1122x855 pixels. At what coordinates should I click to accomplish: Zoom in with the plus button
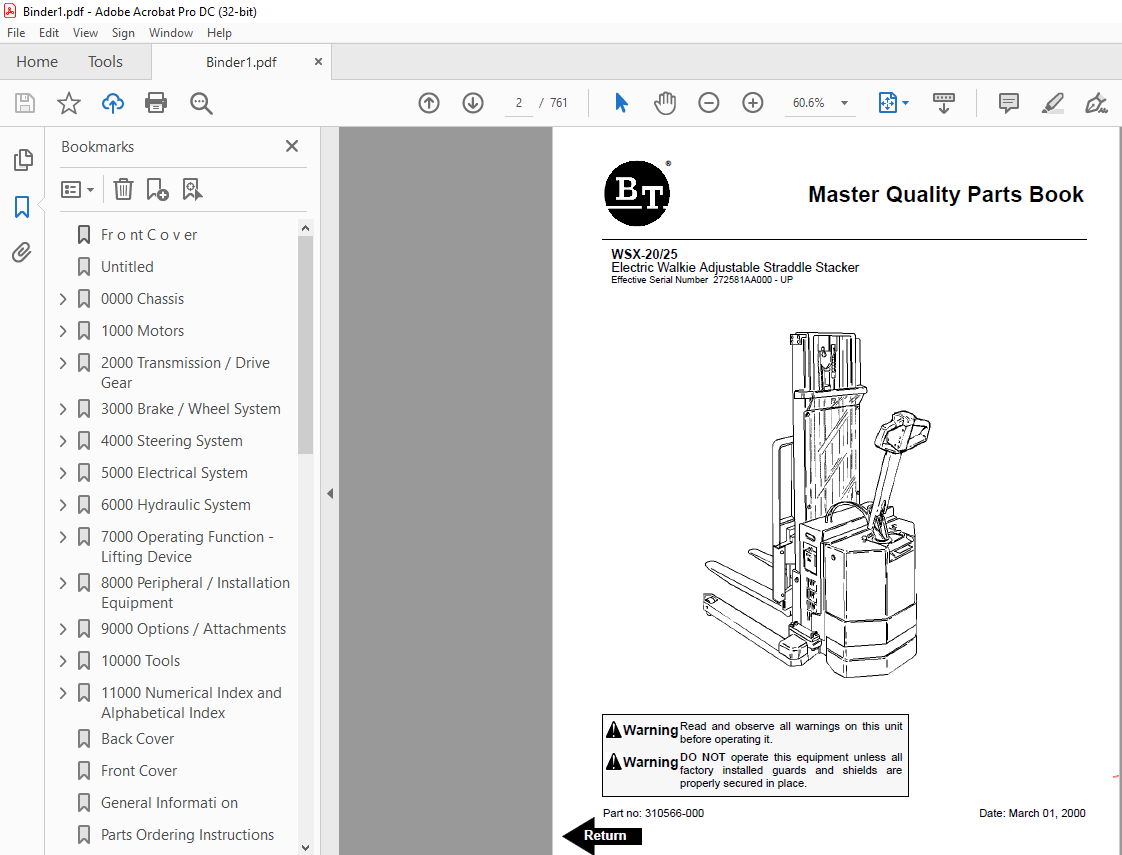(x=752, y=103)
